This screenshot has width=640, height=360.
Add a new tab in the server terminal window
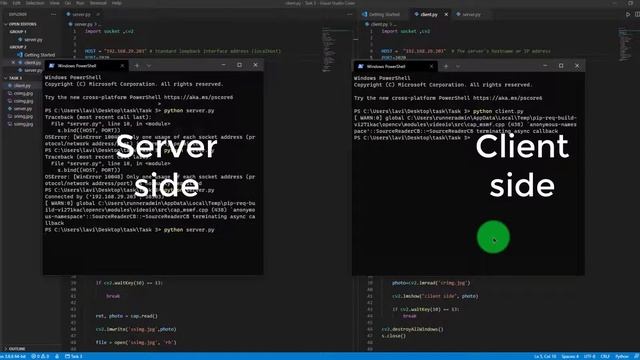(x=137, y=65)
